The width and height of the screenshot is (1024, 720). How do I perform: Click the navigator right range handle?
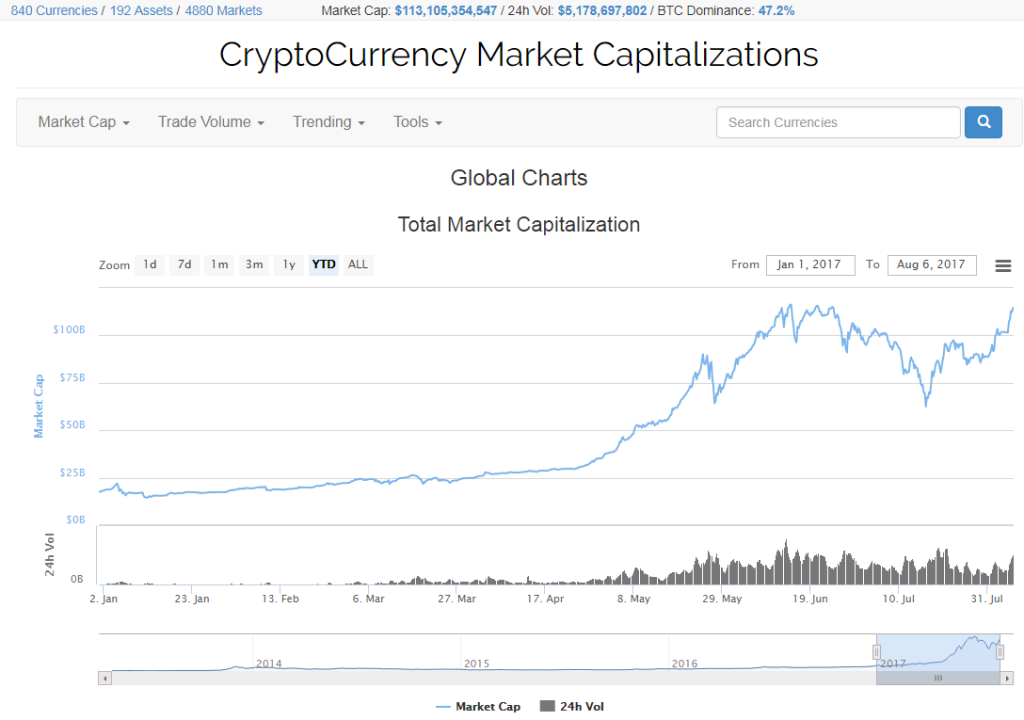click(999, 652)
